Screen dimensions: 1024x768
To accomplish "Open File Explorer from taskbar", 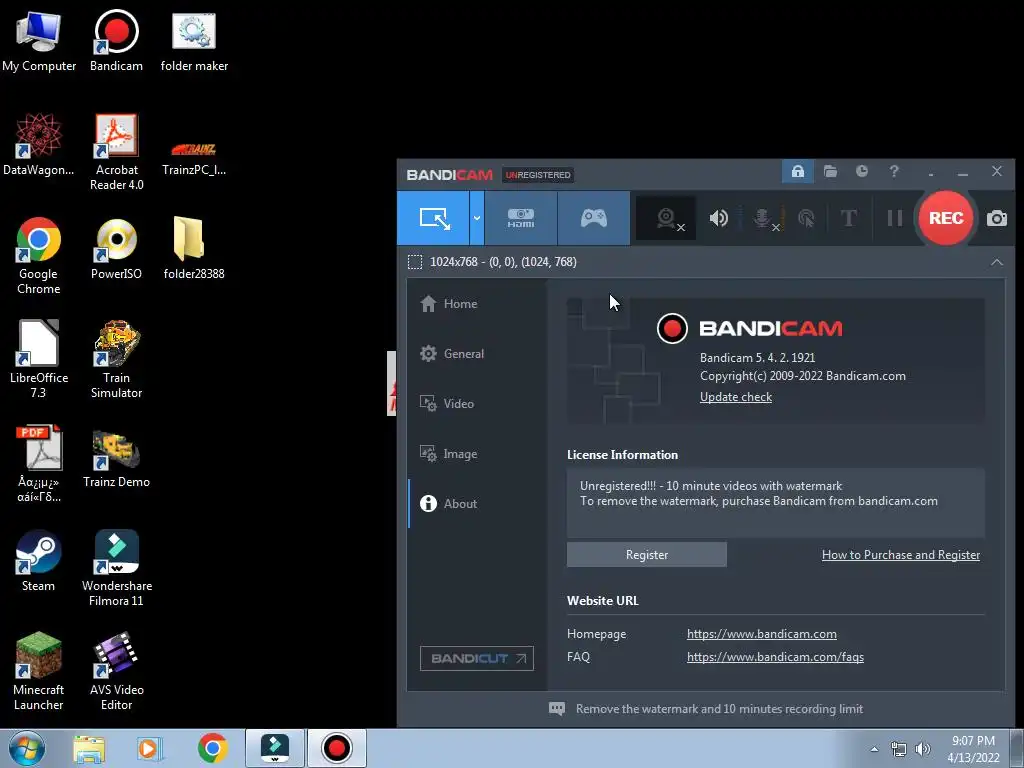I will click(89, 748).
